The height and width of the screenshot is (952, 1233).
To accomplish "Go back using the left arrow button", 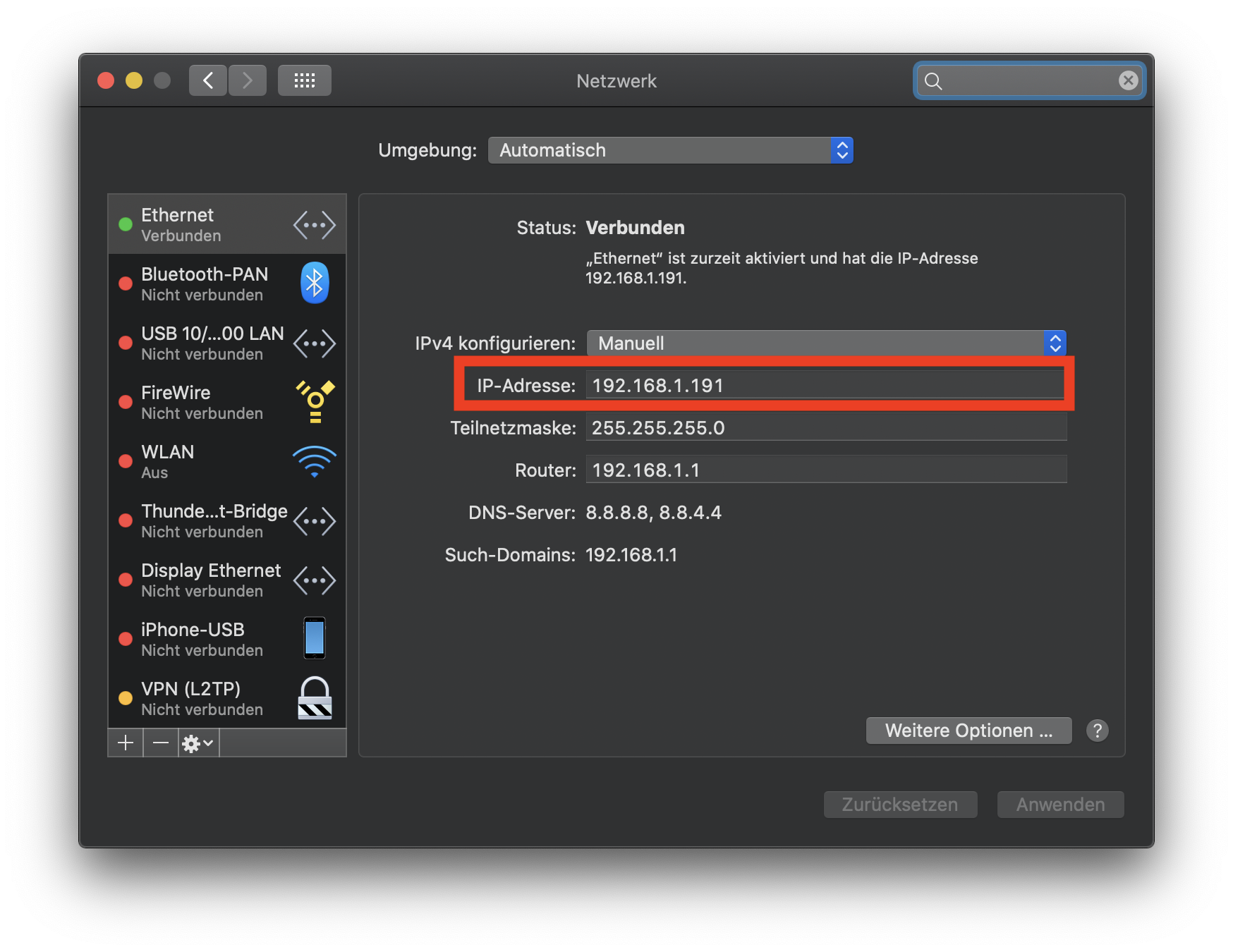I will [x=208, y=80].
